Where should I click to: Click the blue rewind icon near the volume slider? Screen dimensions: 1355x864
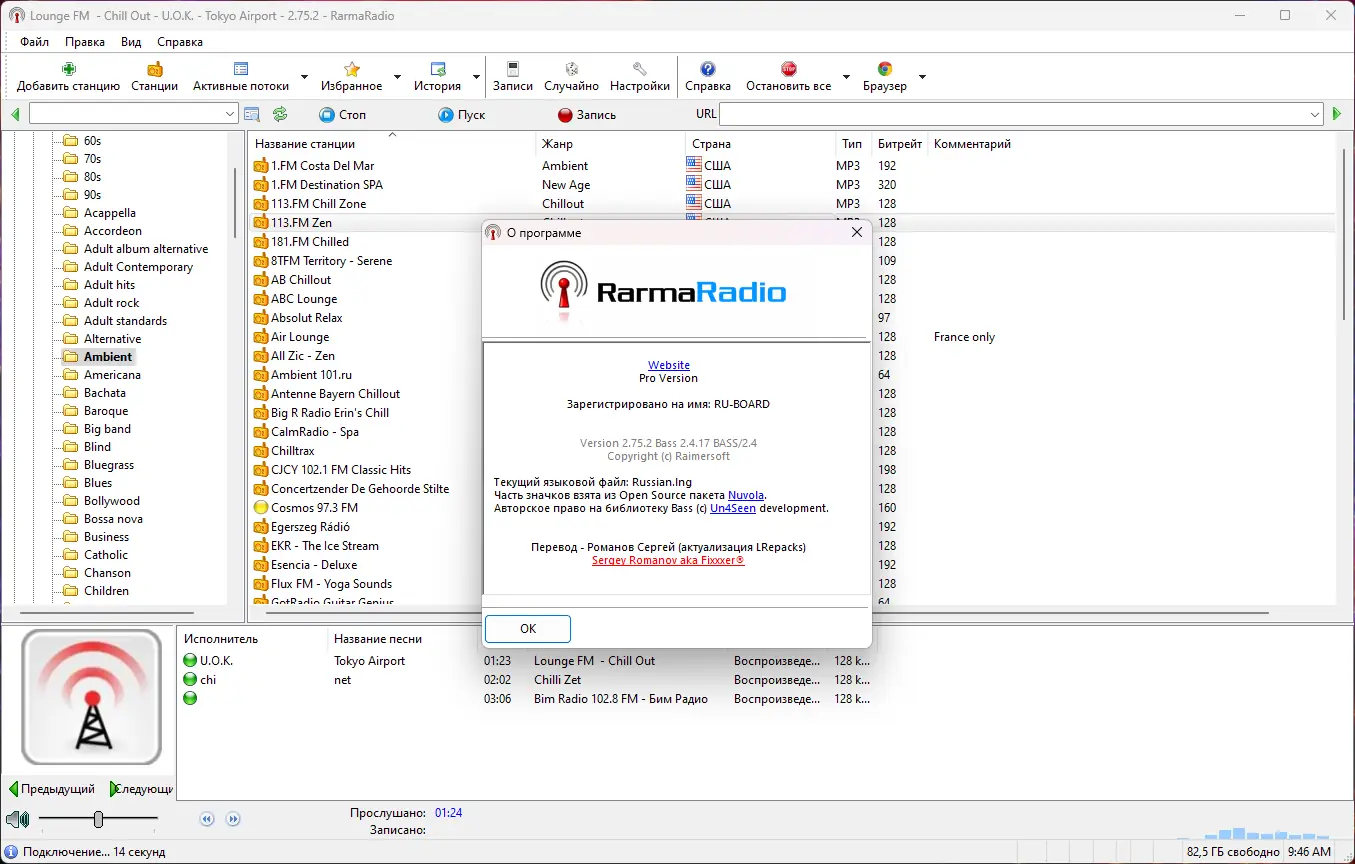point(207,819)
